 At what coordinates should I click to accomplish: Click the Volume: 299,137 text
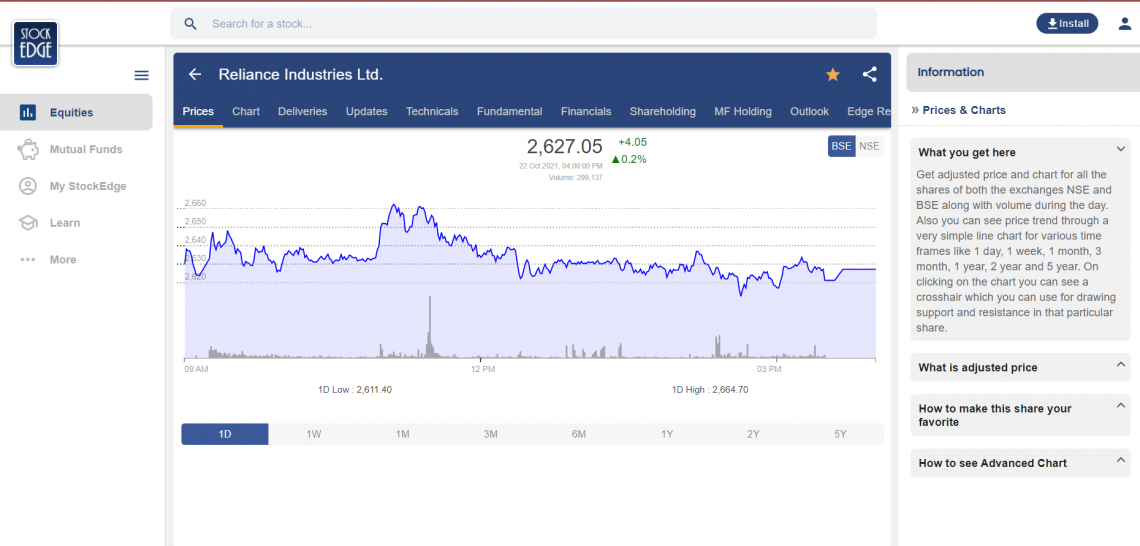tap(576, 177)
